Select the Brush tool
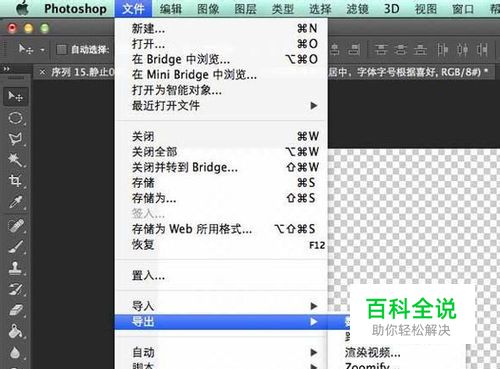Image resolution: width=500 pixels, height=369 pixels. click(x=15, y=247)
